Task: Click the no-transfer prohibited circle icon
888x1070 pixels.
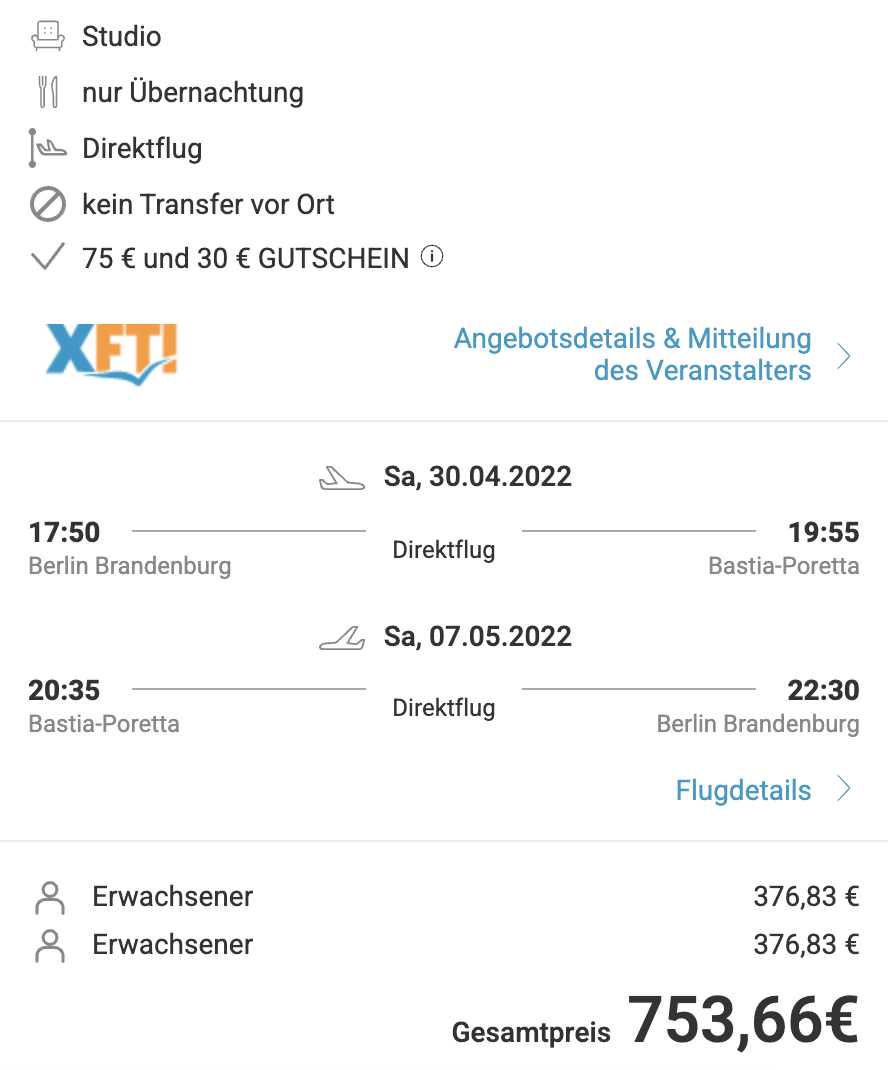Action: coord(48,204)
